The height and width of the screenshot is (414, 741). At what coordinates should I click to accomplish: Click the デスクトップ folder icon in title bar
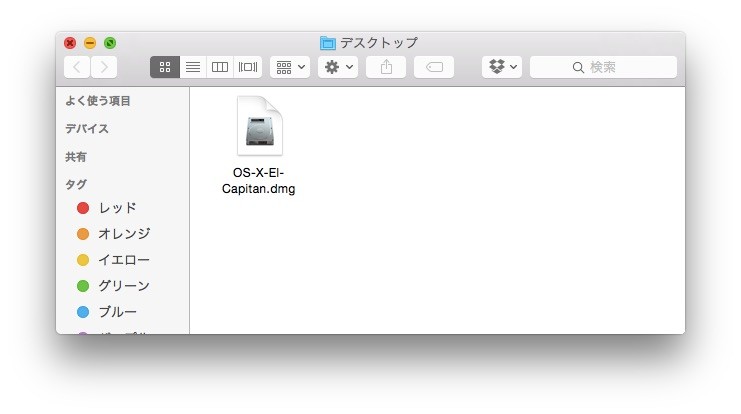click(327, 43)
